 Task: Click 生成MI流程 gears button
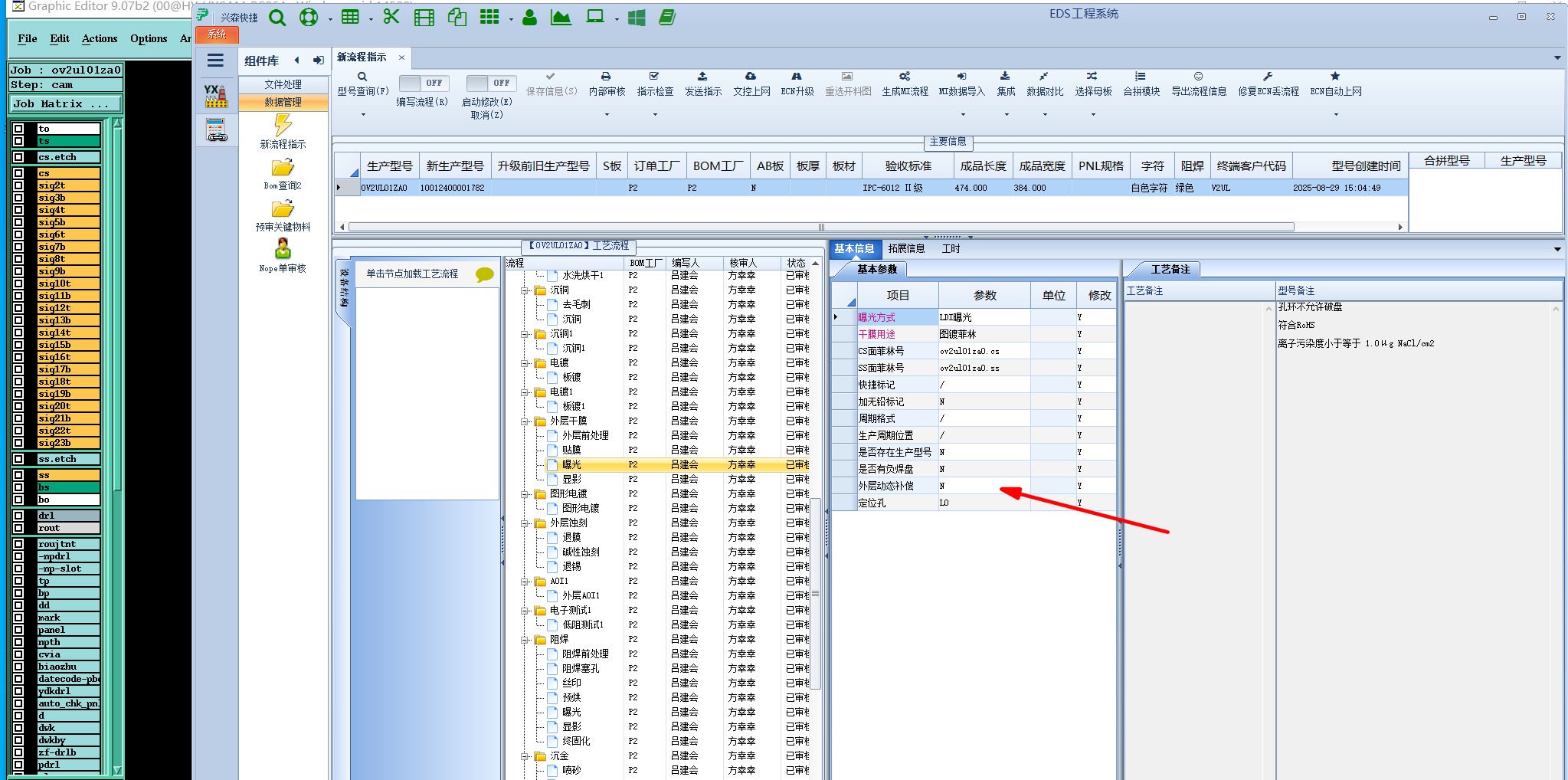click(x=905, y=84)
